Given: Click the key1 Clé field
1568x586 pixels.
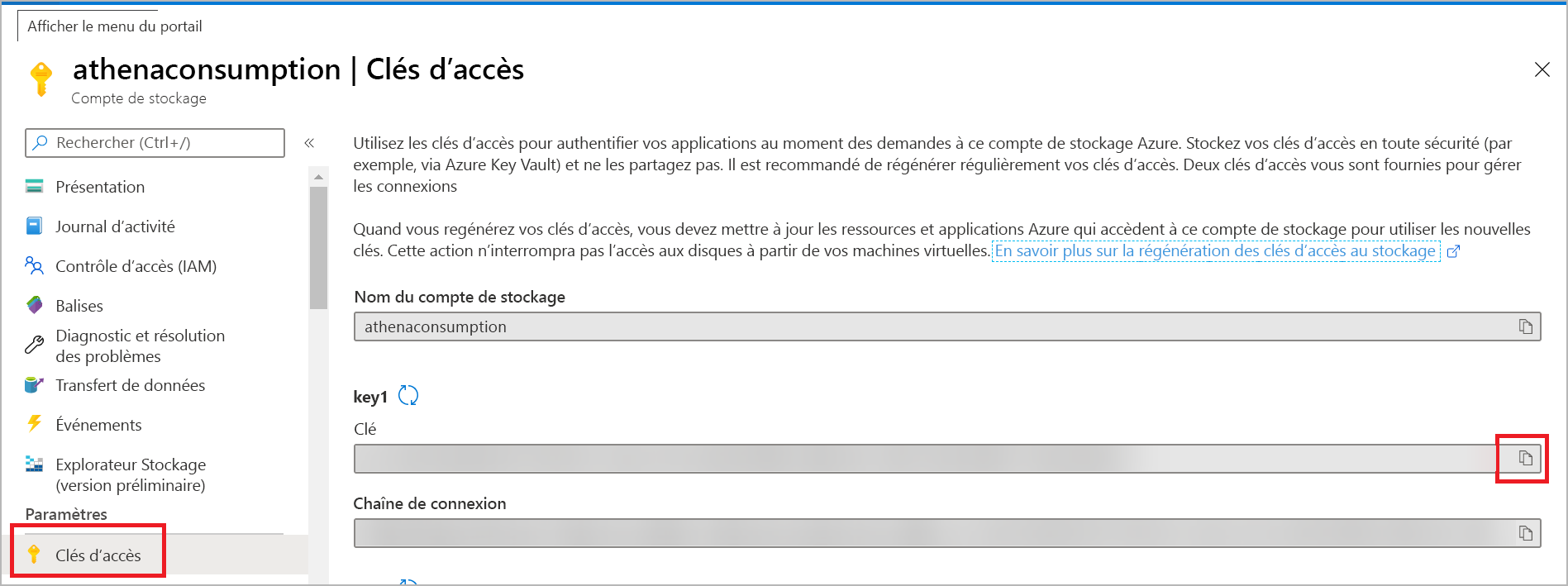Looking at the screenshot, I should (x=947, y=459).
